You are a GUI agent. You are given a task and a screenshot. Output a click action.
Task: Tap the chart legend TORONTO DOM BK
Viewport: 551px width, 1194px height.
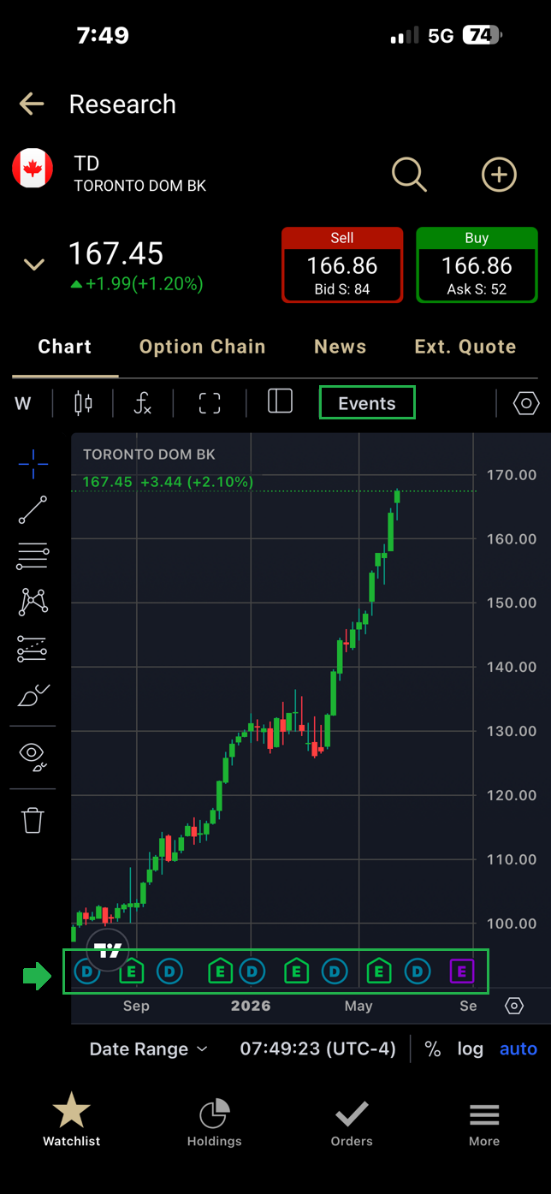coord(149,455)
